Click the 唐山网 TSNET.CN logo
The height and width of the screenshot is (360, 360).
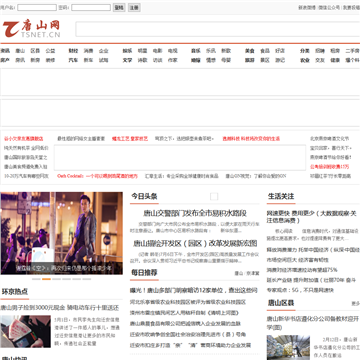tap(32, 29)
